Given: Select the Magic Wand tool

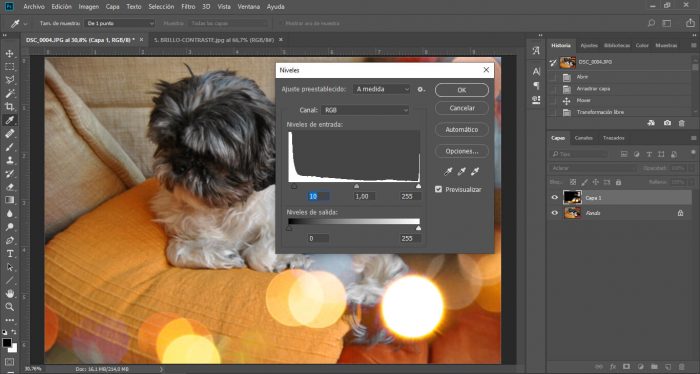Looking at the screenshot, I should pos(9,93).
